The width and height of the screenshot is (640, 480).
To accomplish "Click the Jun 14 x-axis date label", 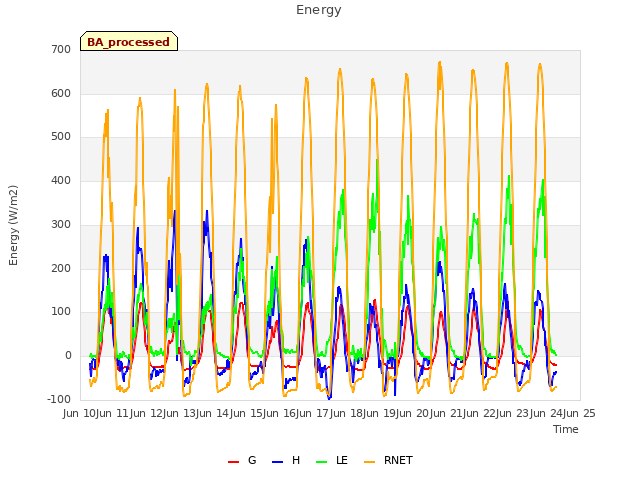I will pos(214,413).
